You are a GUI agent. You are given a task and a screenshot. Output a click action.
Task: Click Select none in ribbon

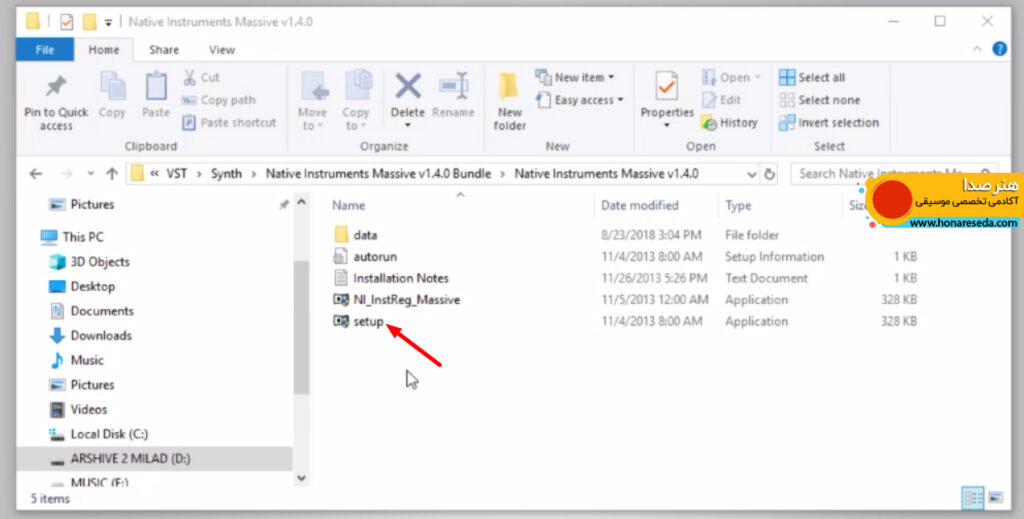820,100
